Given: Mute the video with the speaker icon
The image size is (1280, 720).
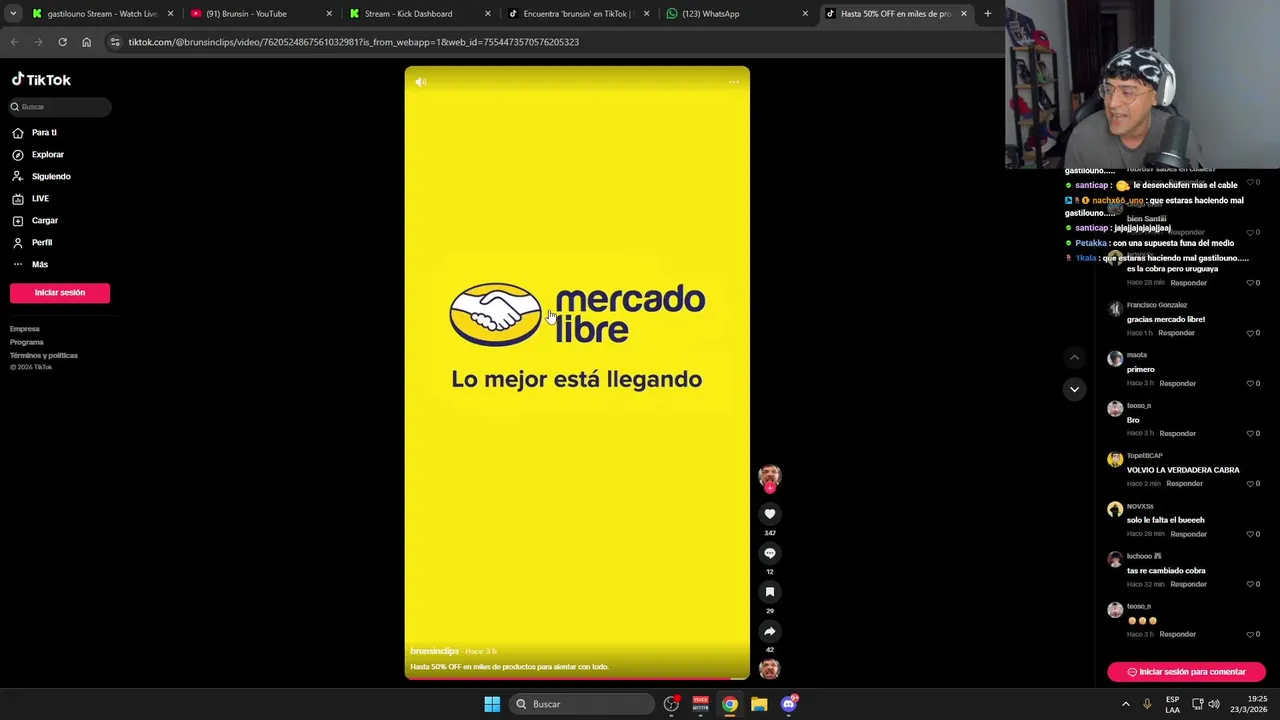Looking at the screenshot, I should [x=421, y=82].
